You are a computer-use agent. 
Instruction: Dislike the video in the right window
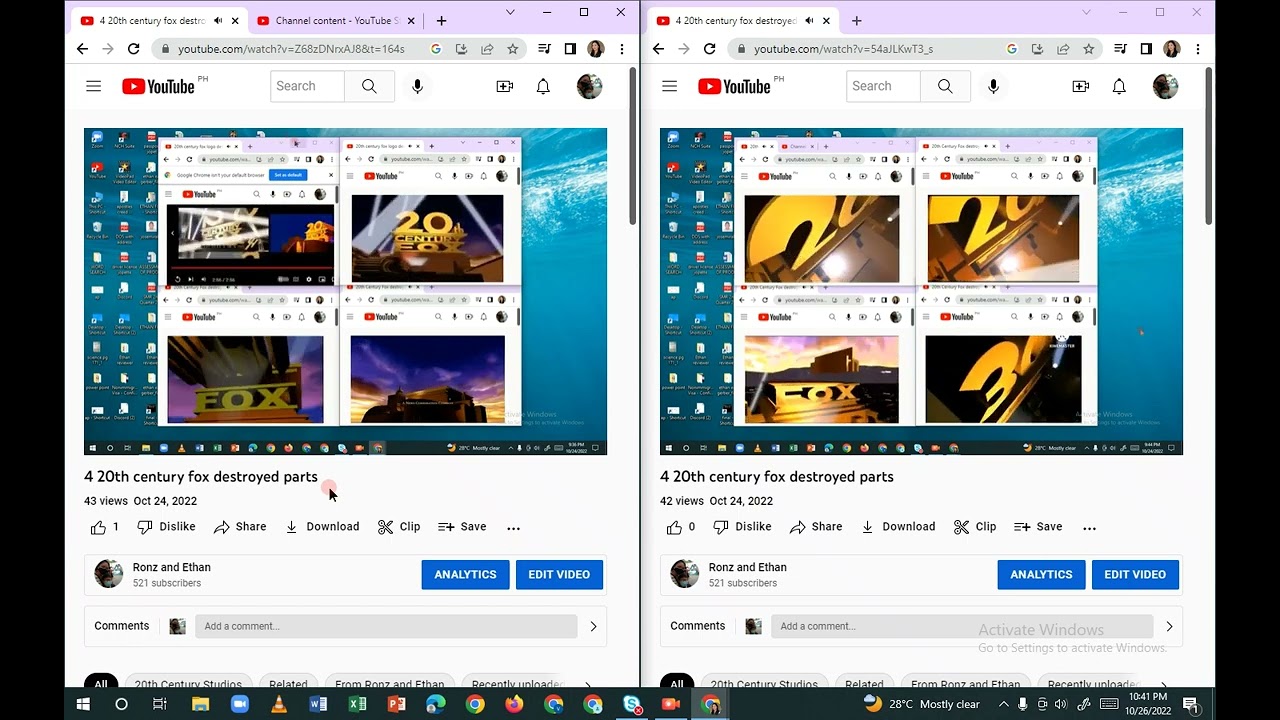tap(742, 527)
